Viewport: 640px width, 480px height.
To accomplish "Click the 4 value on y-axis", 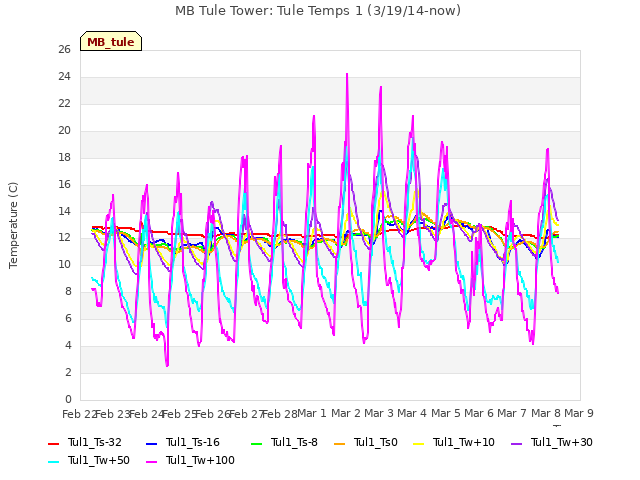I will pyautogui.click(x=68, y=345).
